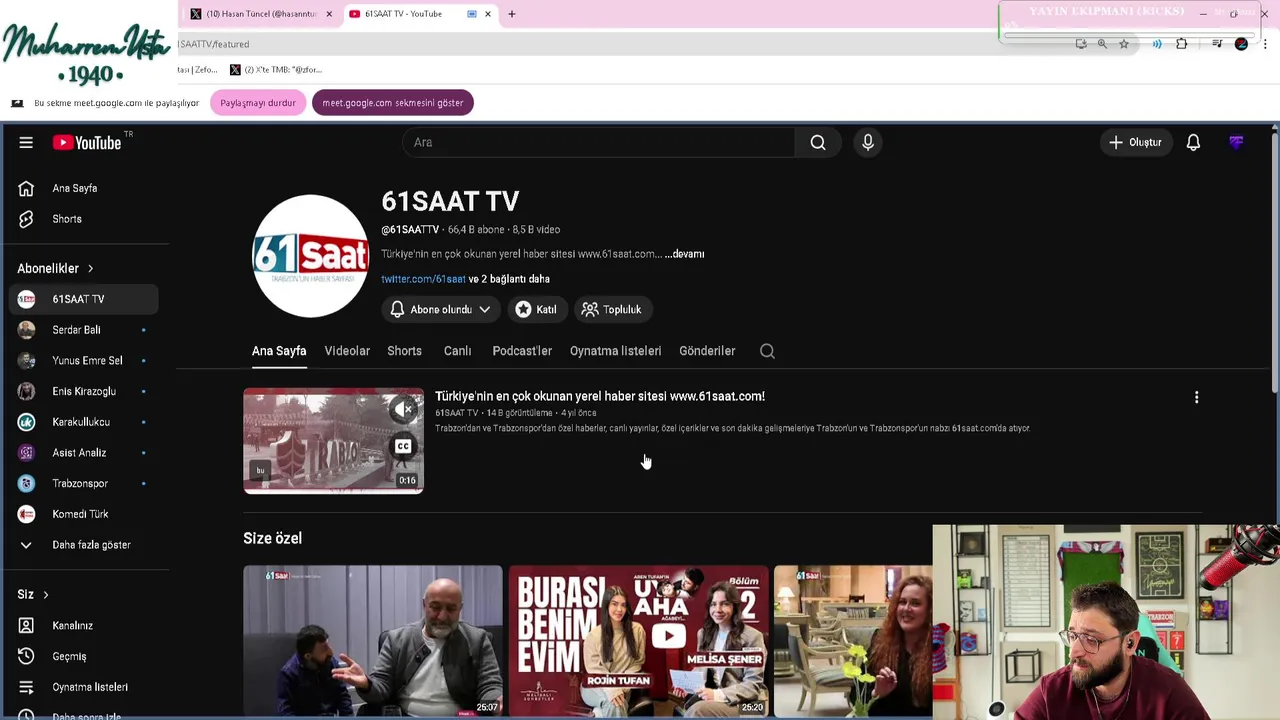Screen dimensions: 1280x720
Task: Switch to the Canlı tab
Action: (457, 351)
